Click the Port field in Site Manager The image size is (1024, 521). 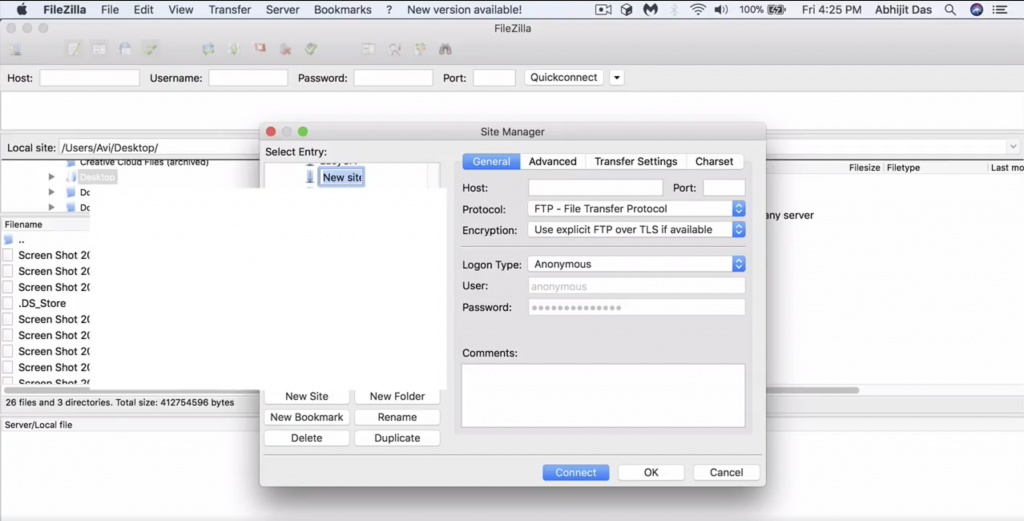[x=724, y=188]
